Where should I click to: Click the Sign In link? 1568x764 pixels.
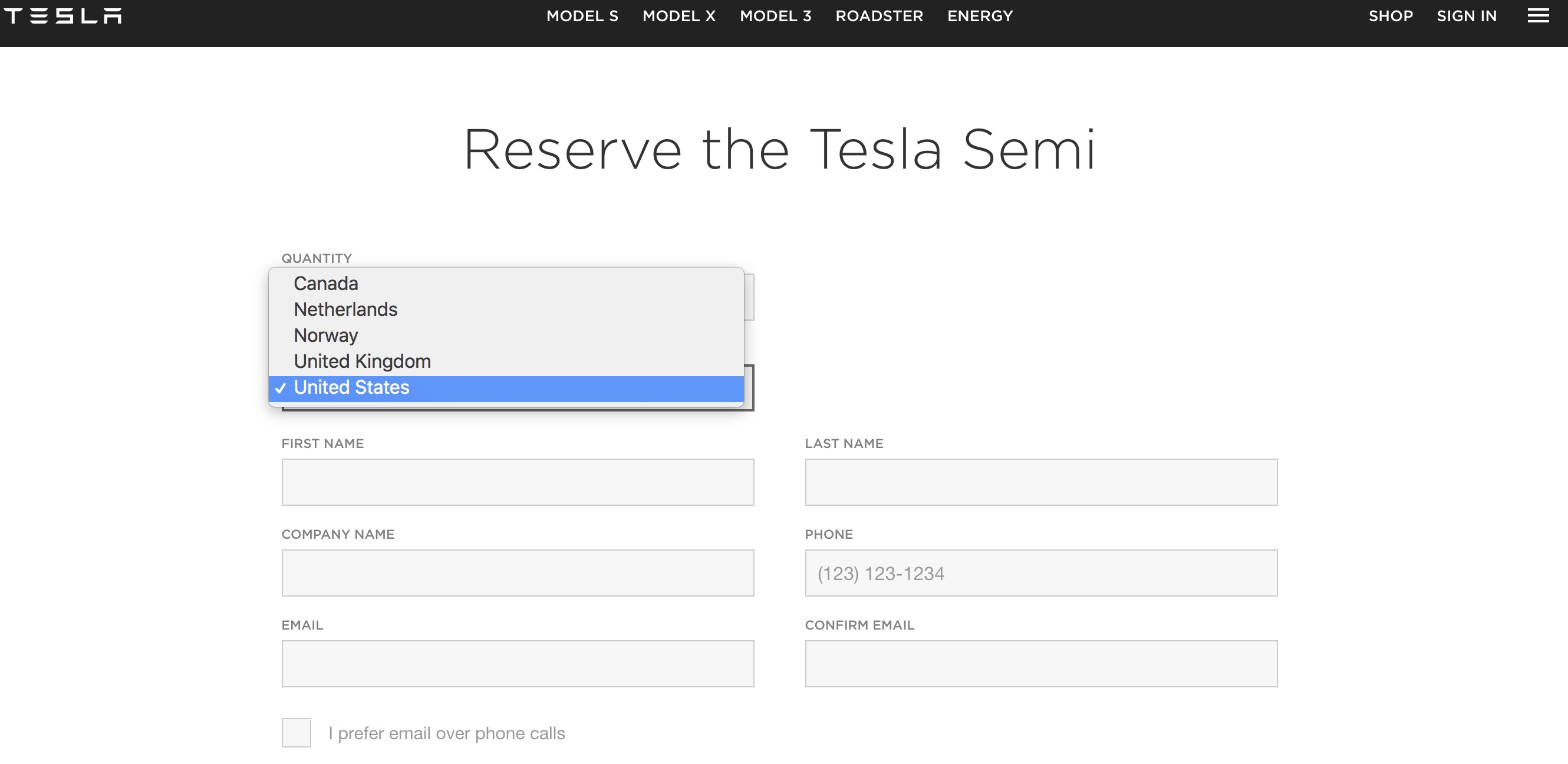click(x=1467, y=16)
